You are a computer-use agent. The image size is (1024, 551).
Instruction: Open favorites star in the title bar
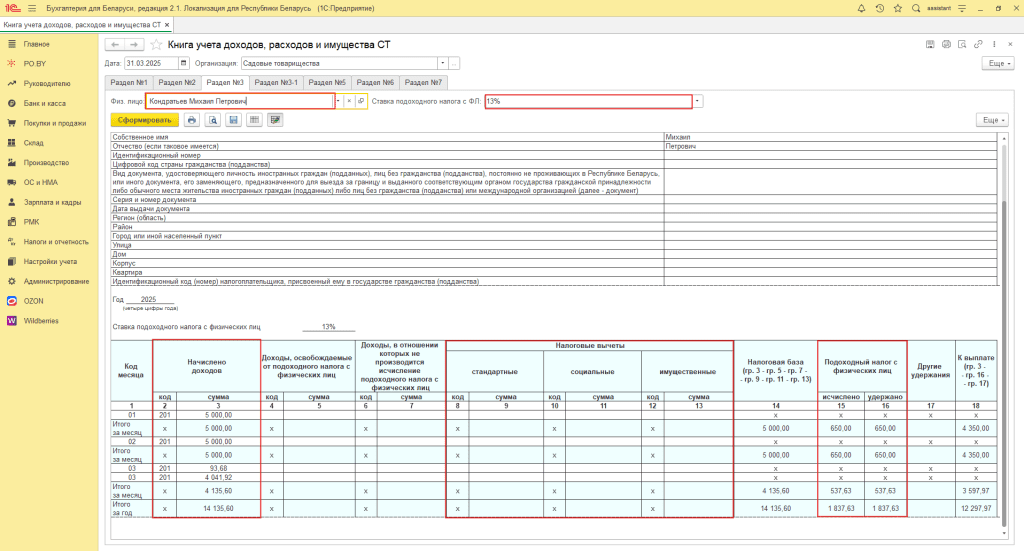898,8
